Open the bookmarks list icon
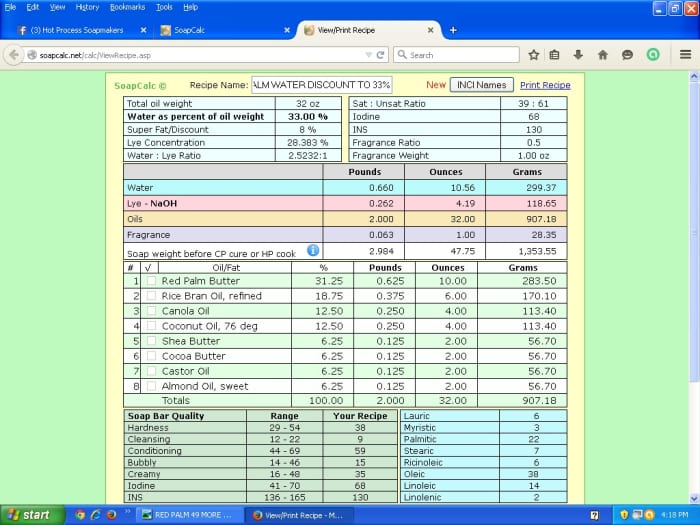 point(554,55)
